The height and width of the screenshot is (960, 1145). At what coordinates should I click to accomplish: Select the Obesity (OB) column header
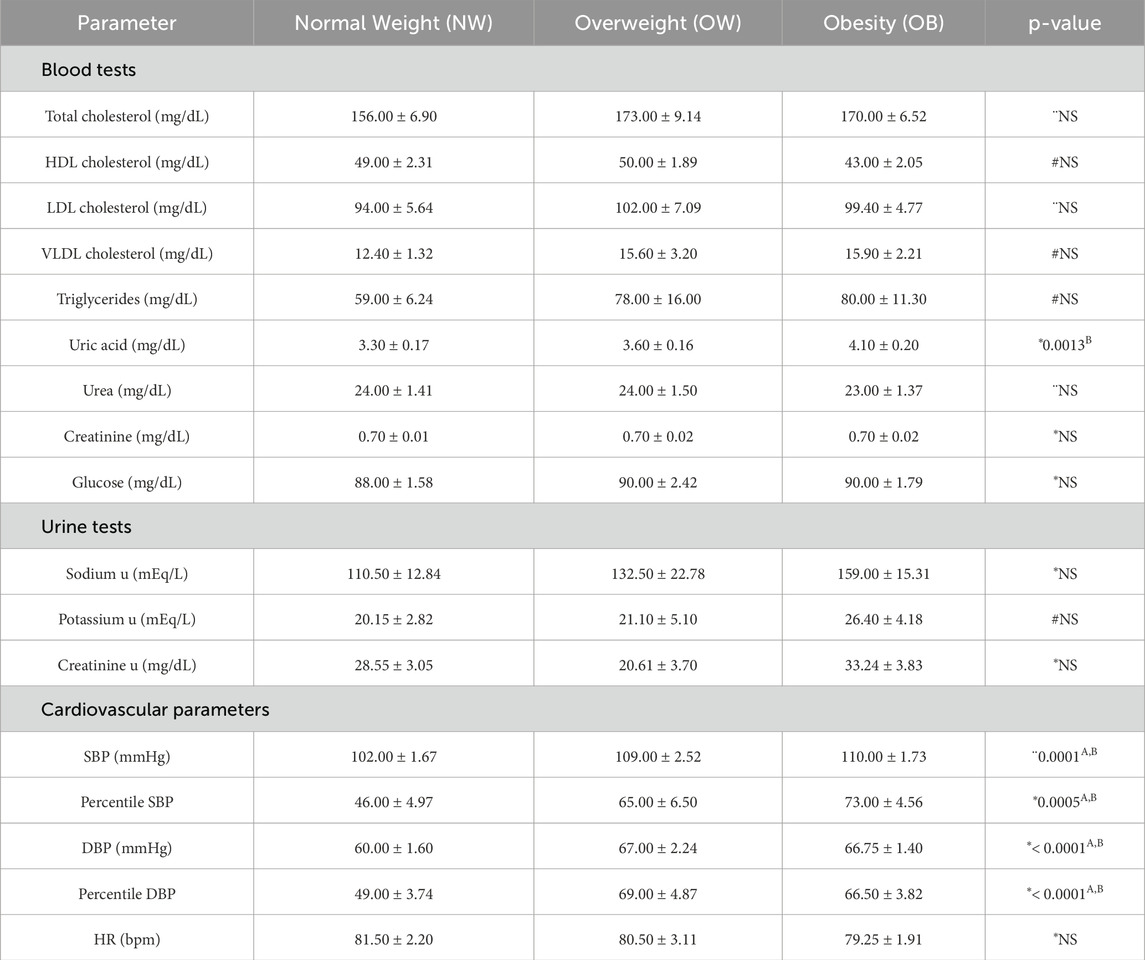pyautogui.click(x=883, y=23)
